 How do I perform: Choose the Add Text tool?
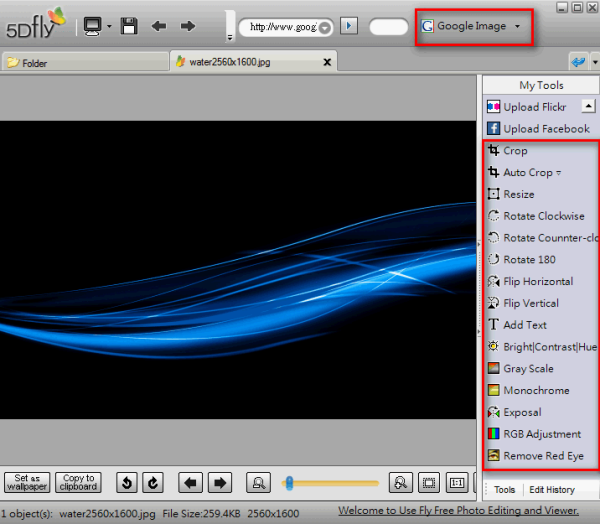(525, 325)
